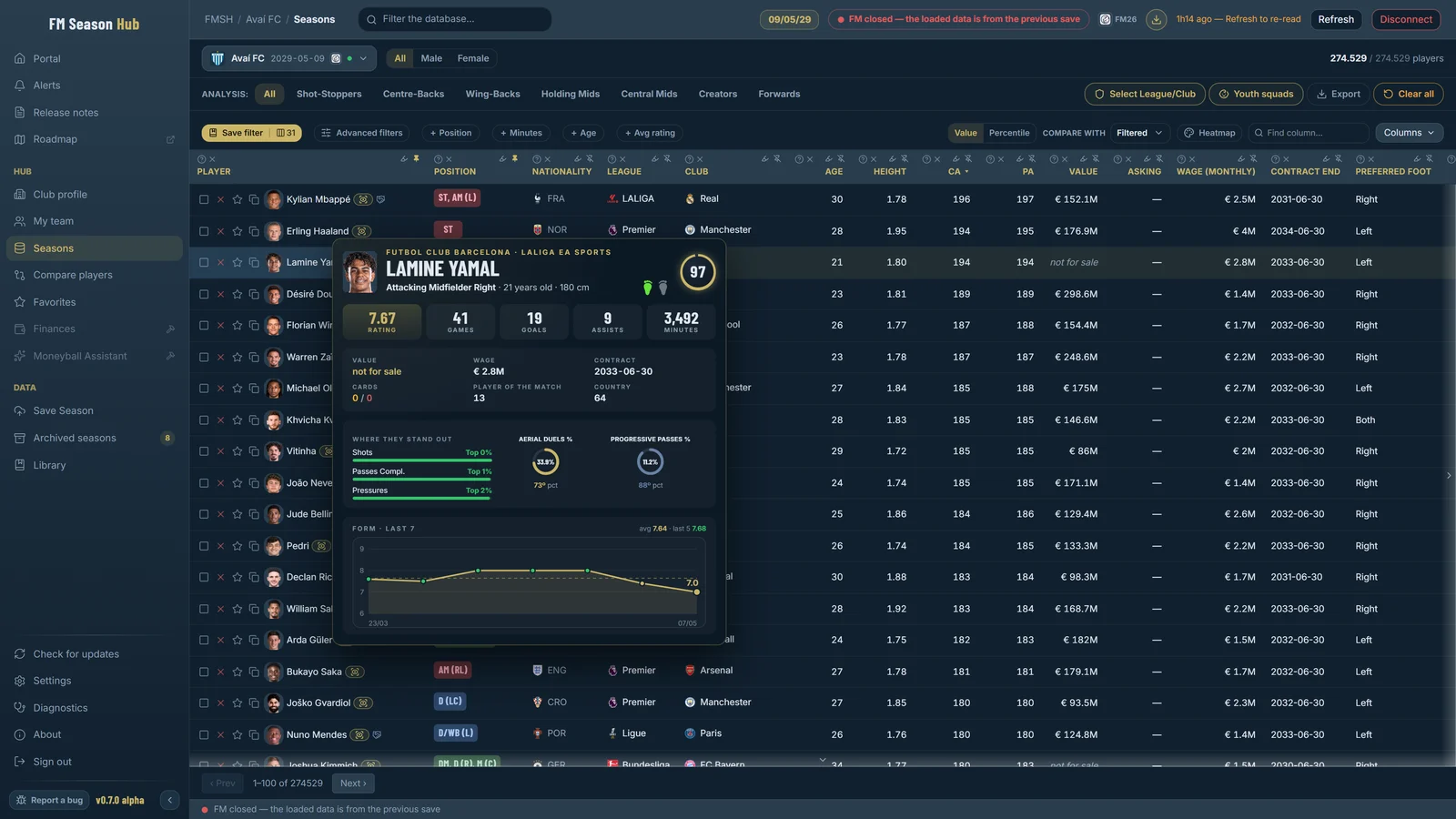
Task: Select Bukayo Saka row checkbox
Action: click(204, 672)
